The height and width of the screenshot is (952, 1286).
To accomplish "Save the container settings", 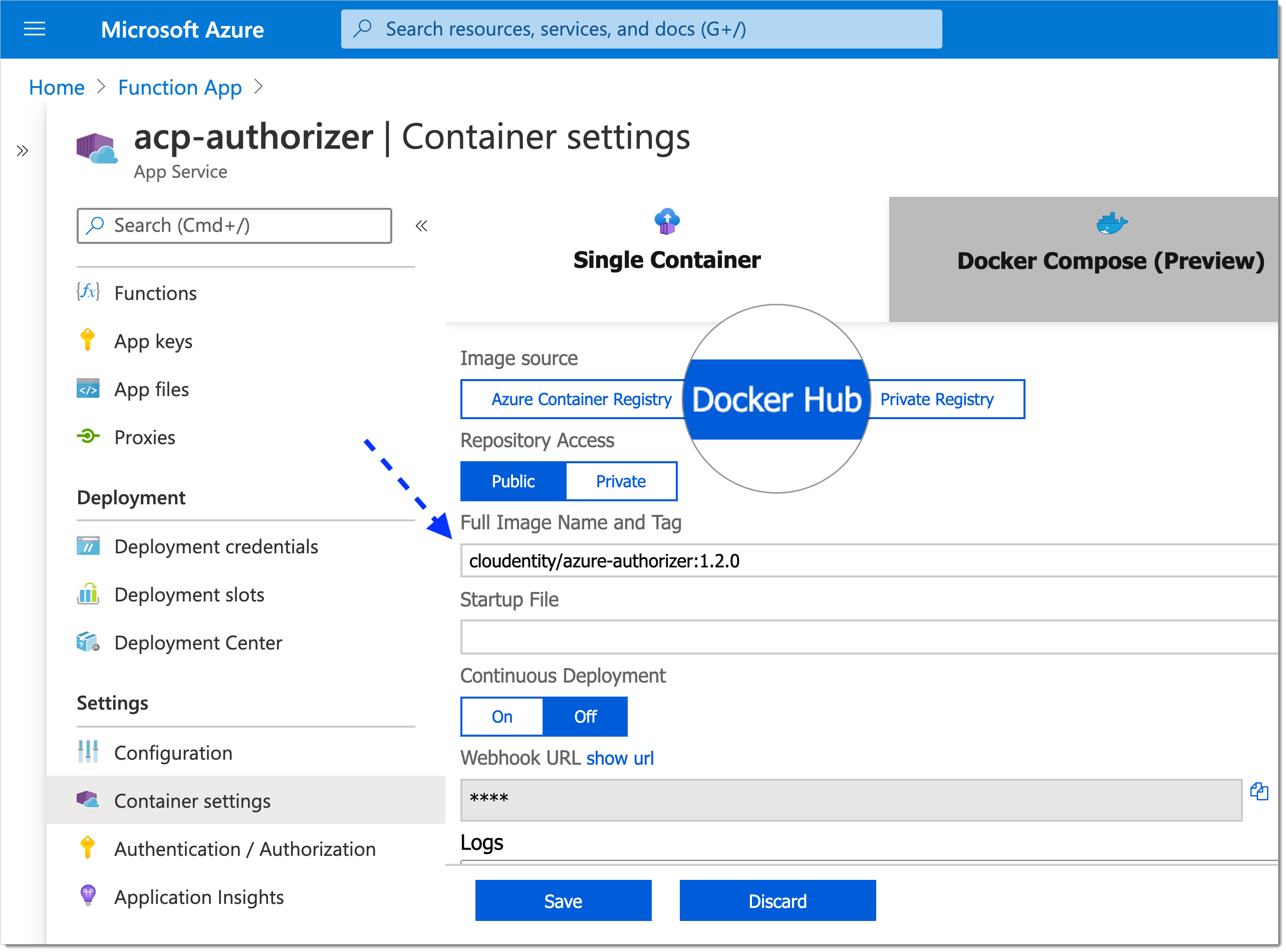I will click(563, 901).
